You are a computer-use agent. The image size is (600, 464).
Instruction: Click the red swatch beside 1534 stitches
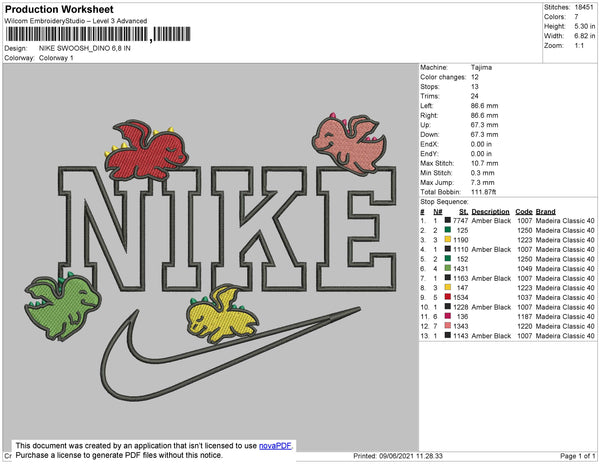[447, 297]
